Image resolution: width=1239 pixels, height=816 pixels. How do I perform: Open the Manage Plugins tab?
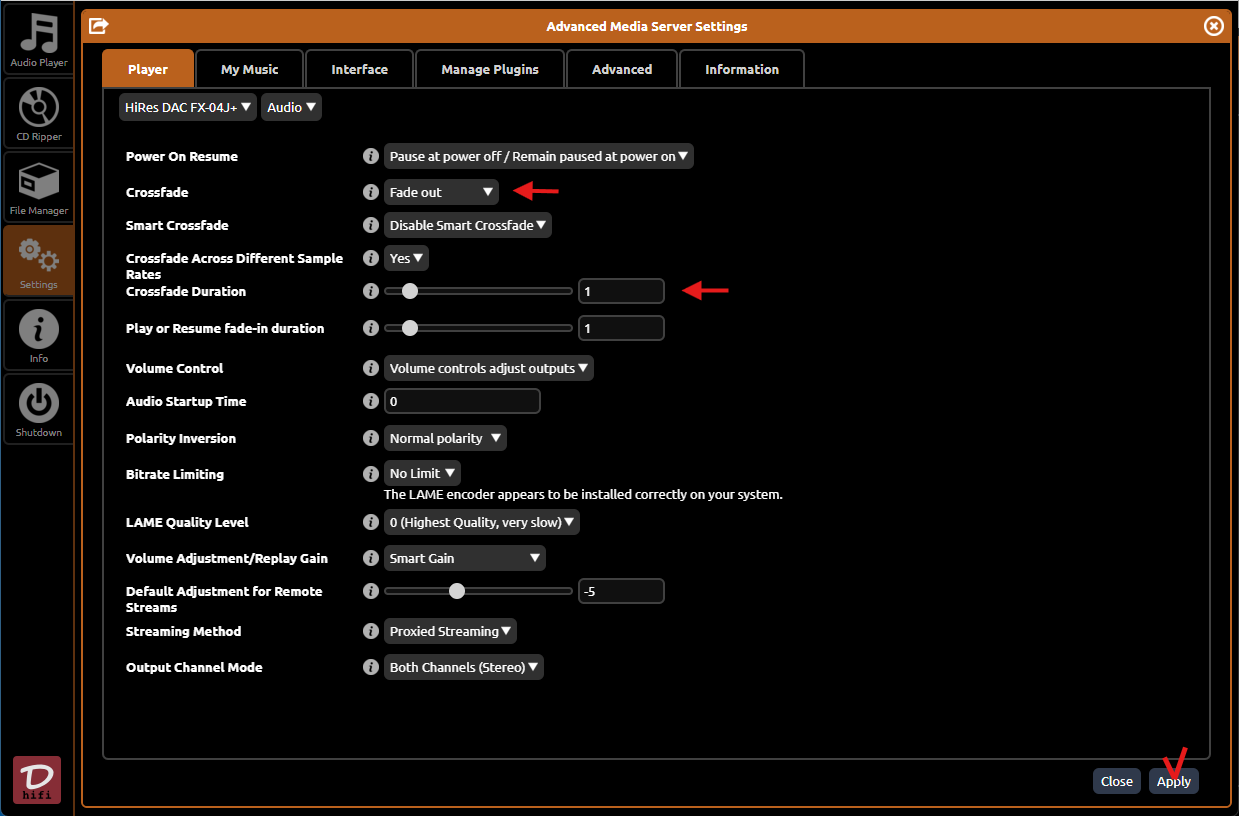(x=490, y=69)
